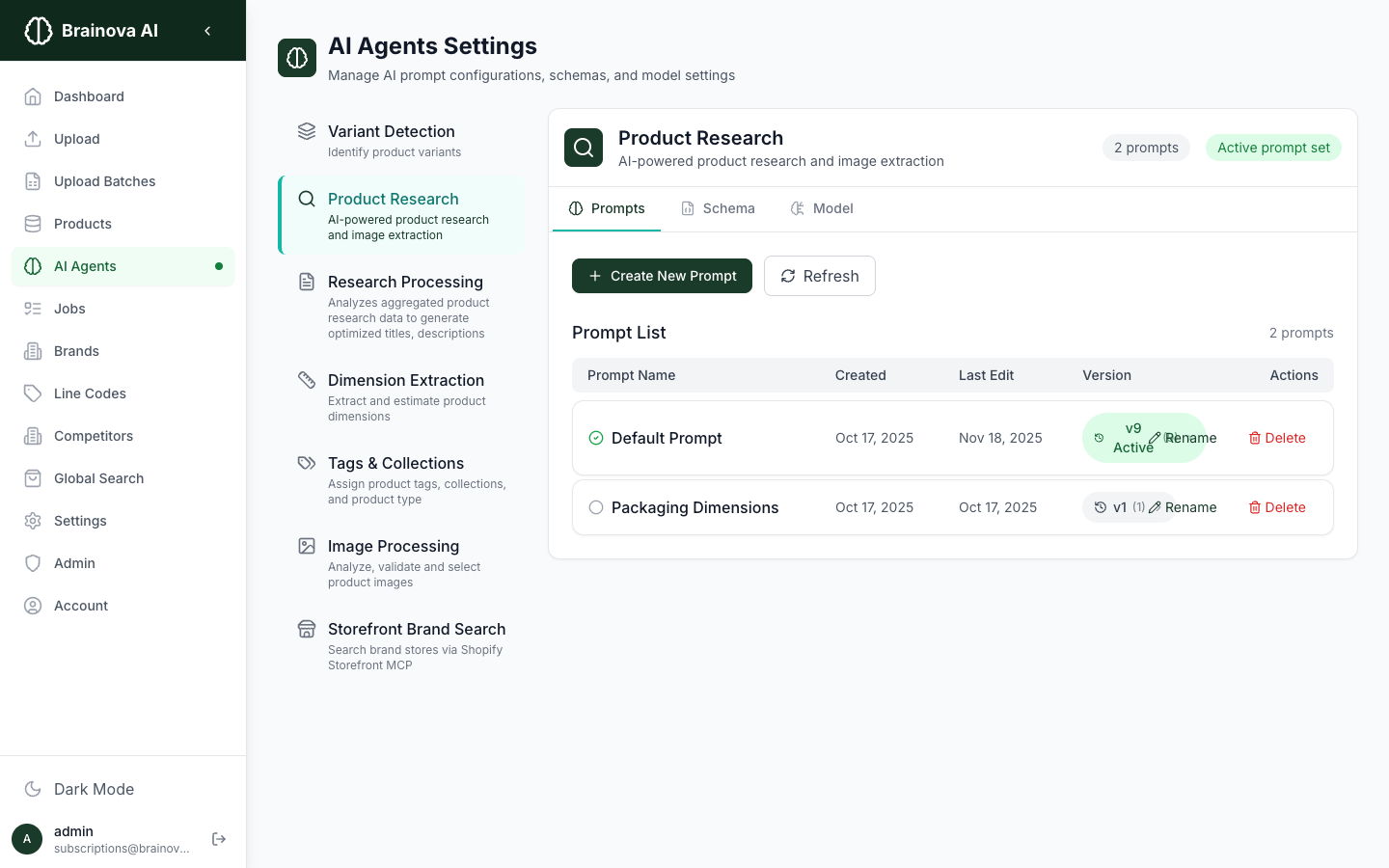
Task: Click the Default Prompt active check circle
Action: pos(596,438)
